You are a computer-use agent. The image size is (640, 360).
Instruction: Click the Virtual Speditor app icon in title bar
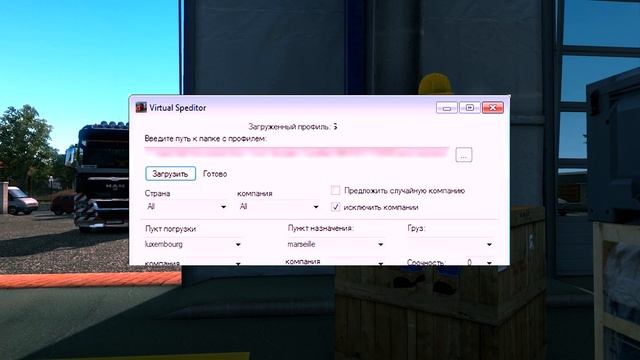click(141, 107)
